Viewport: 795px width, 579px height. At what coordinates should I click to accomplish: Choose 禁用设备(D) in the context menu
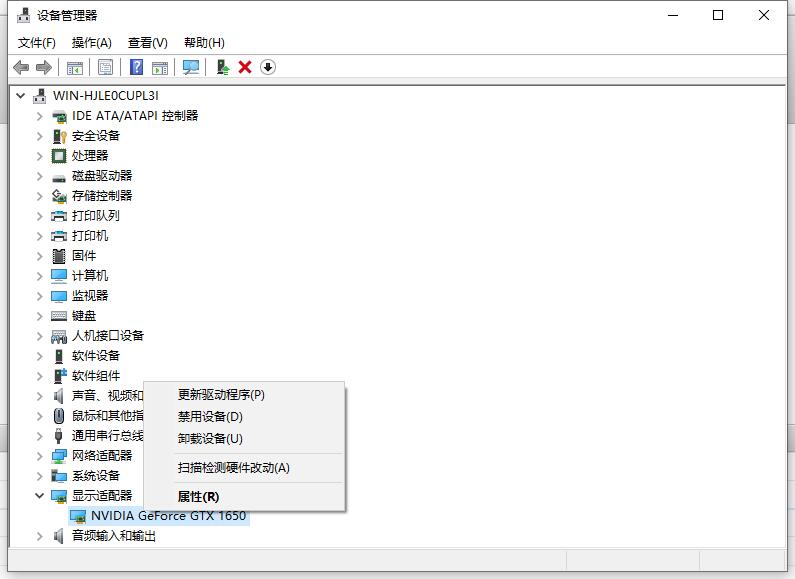[210, 417]
